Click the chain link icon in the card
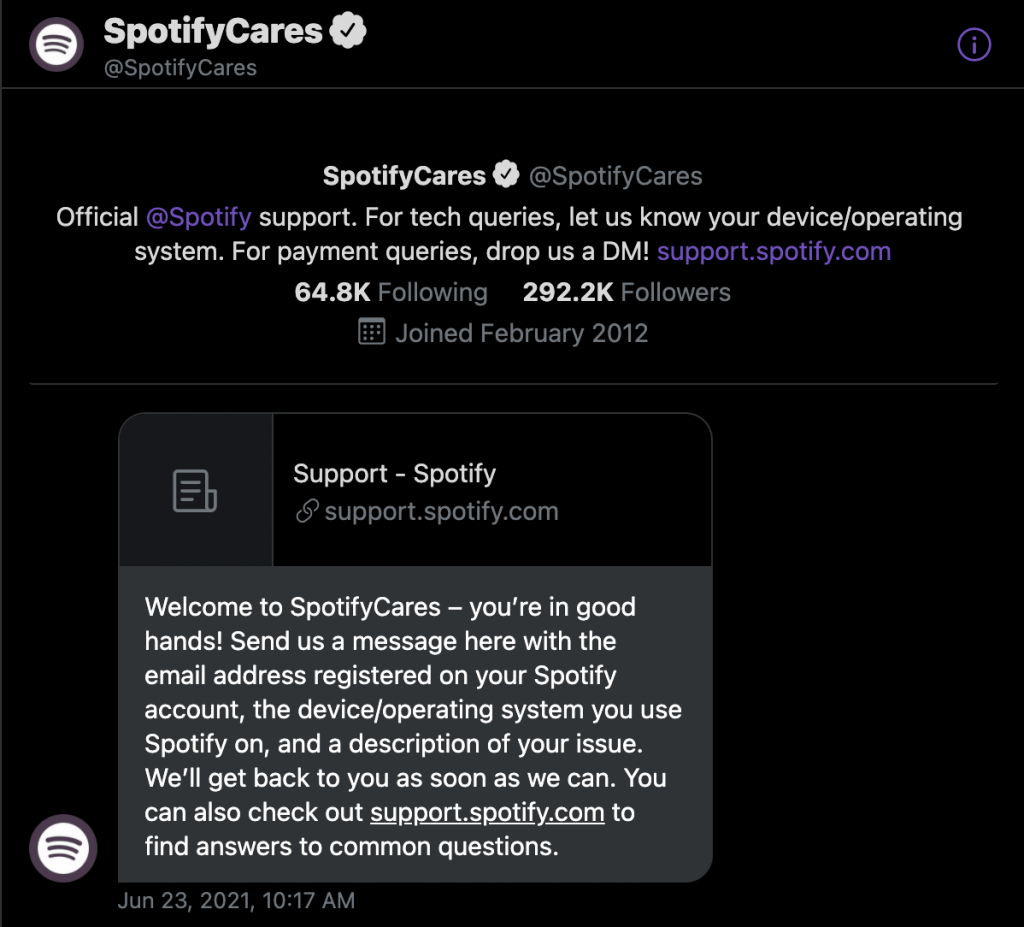 click(x=307, y=512)
